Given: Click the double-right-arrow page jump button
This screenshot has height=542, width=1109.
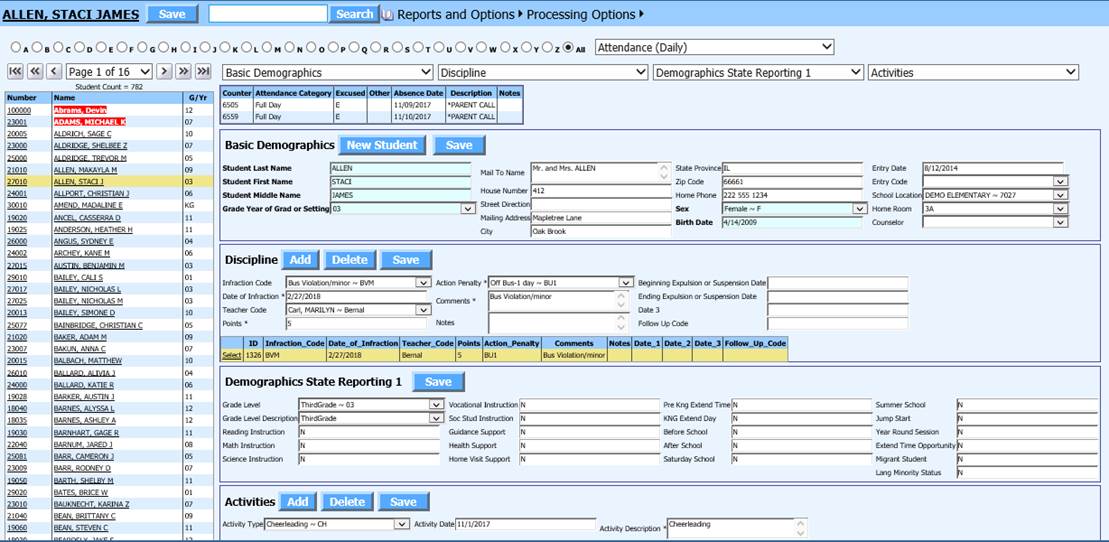Looking at the screenshot, I should point(183,71).
